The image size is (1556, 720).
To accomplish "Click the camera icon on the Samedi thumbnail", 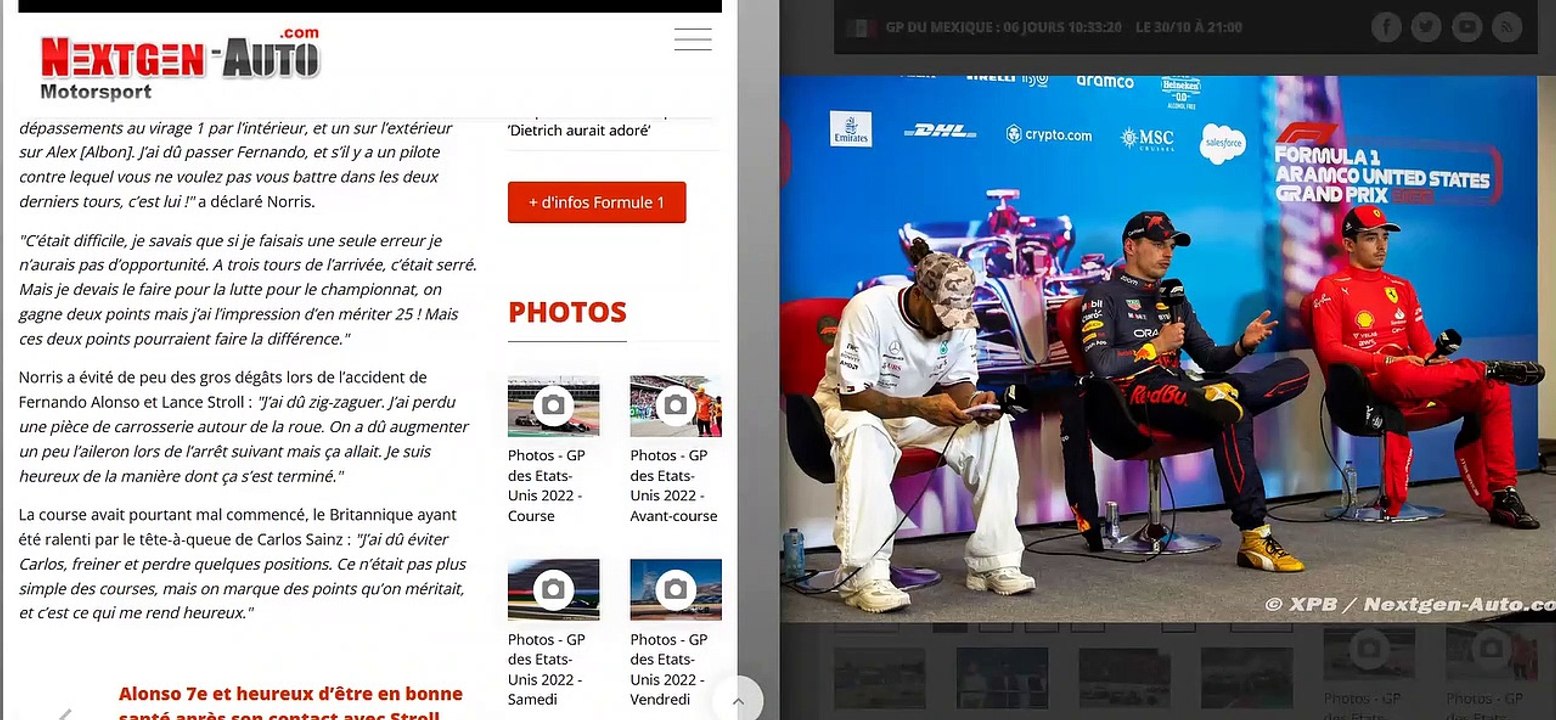I will [553, 589].
